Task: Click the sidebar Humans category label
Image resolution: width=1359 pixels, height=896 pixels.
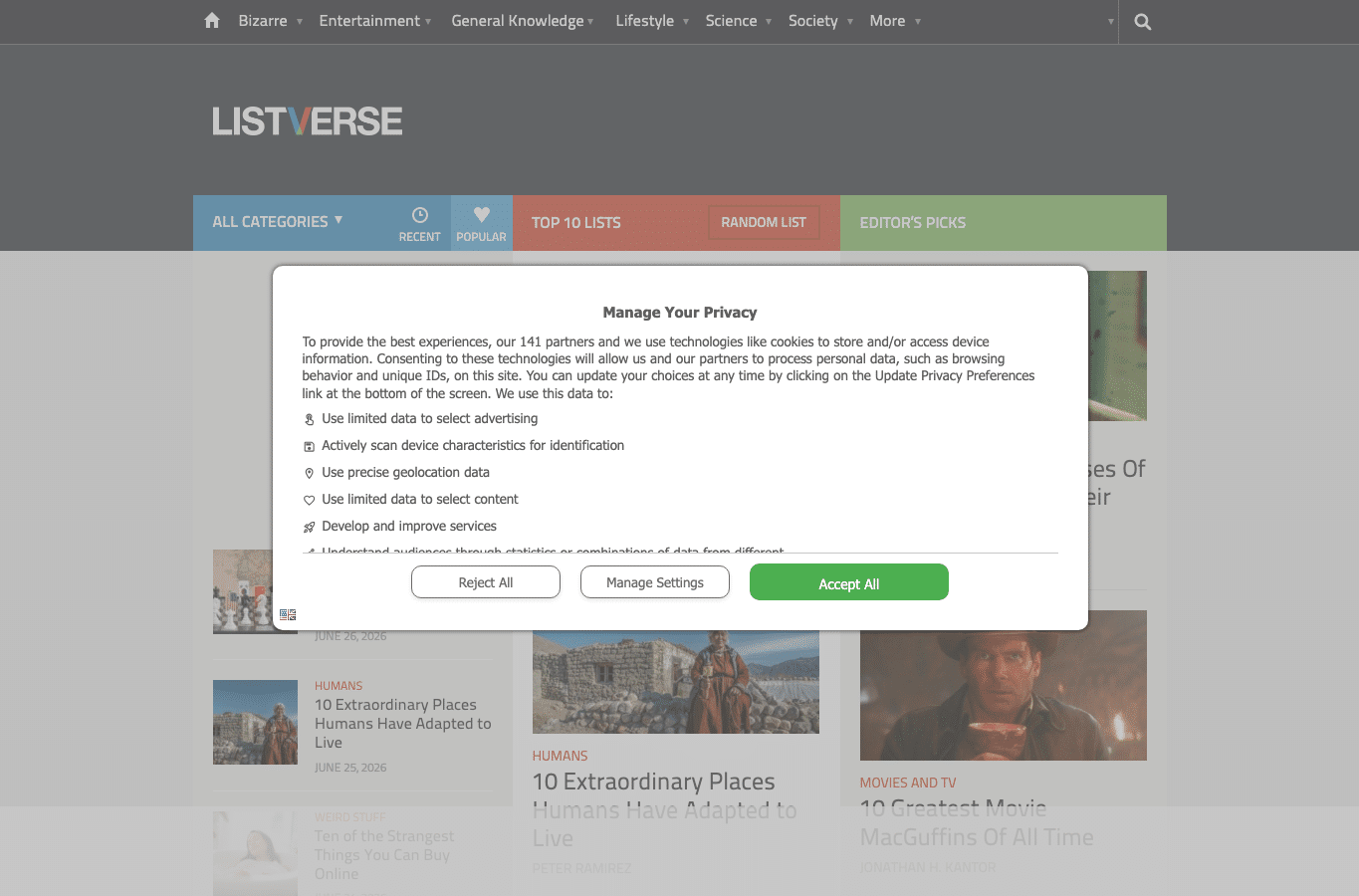Action: click(x=339, y=686)
